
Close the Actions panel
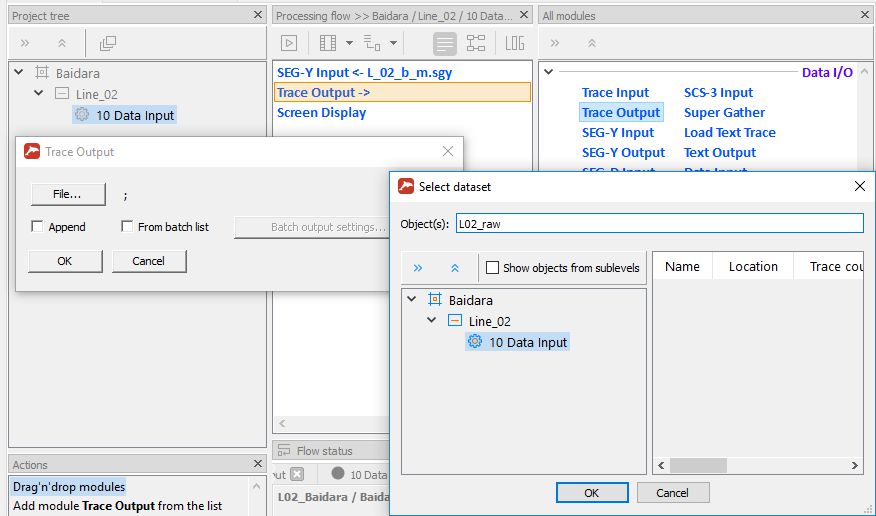258,464
